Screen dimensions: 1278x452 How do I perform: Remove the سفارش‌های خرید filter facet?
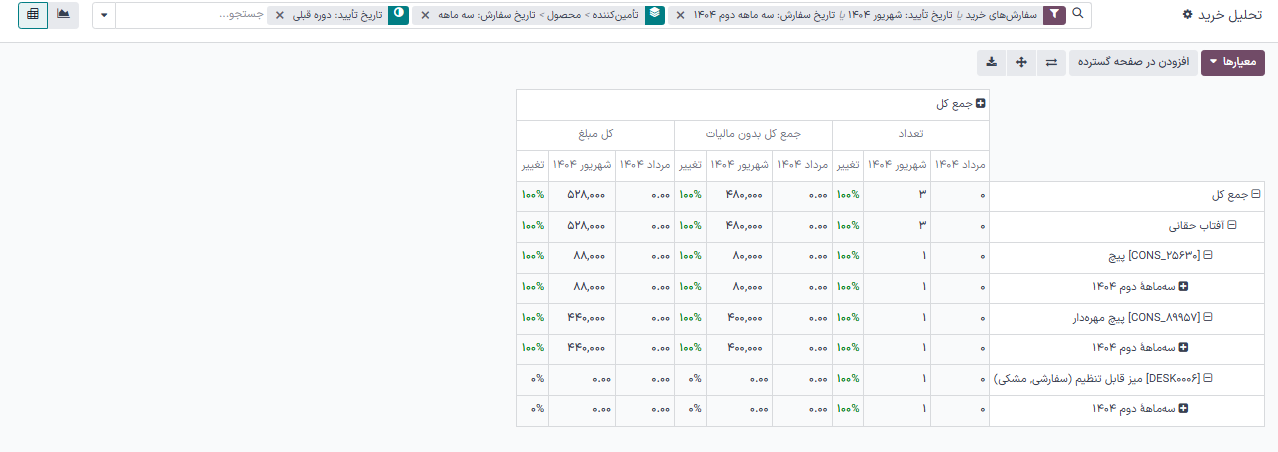pyautogui.click(x=680, y=16)
